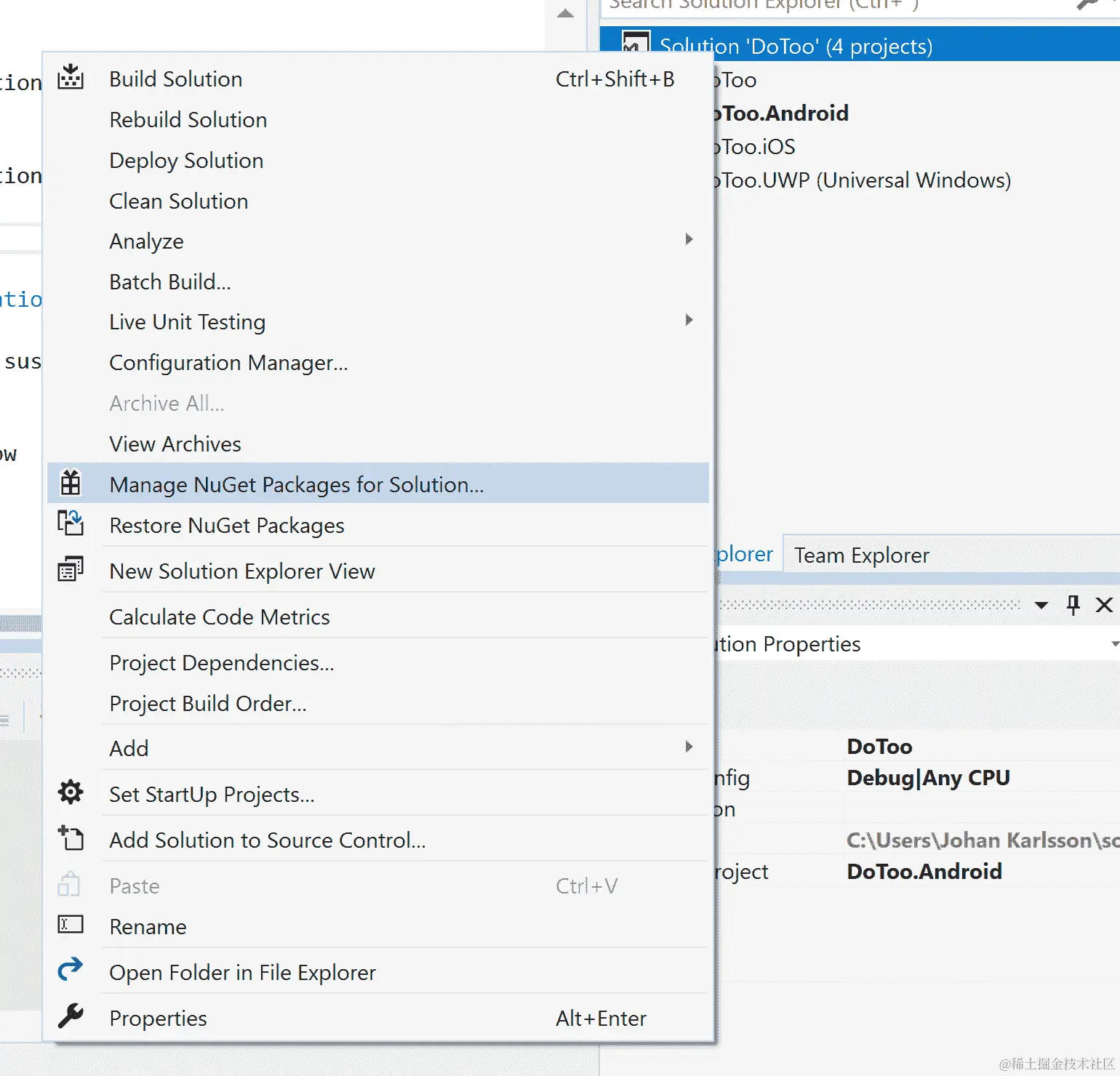1120x1076 pixels.
Task: Close the Properties panel
Action: 1104,605
